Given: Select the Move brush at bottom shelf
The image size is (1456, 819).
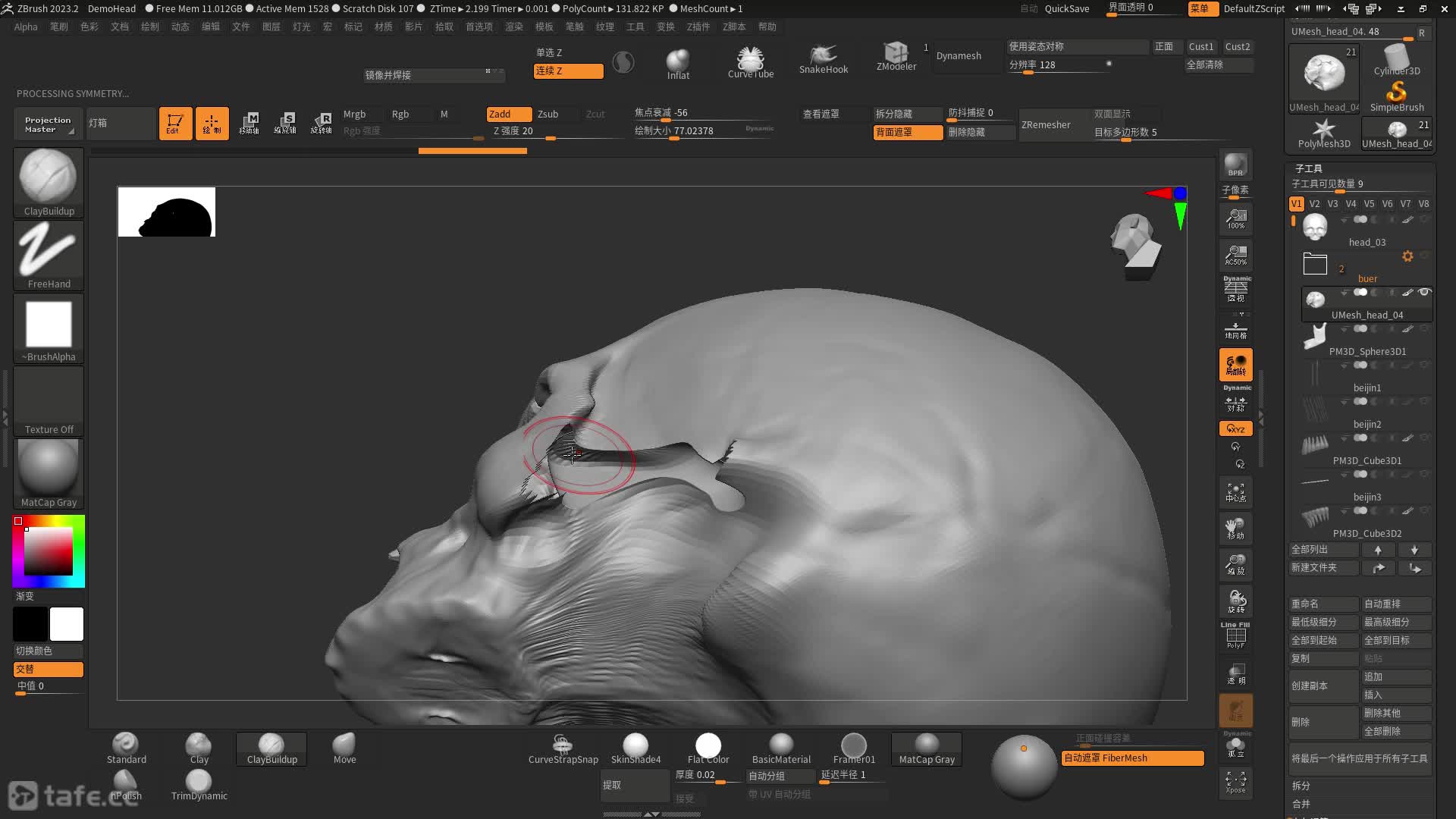Looking at the screenshot, I should pyautogui.click(x=344, y=748).
